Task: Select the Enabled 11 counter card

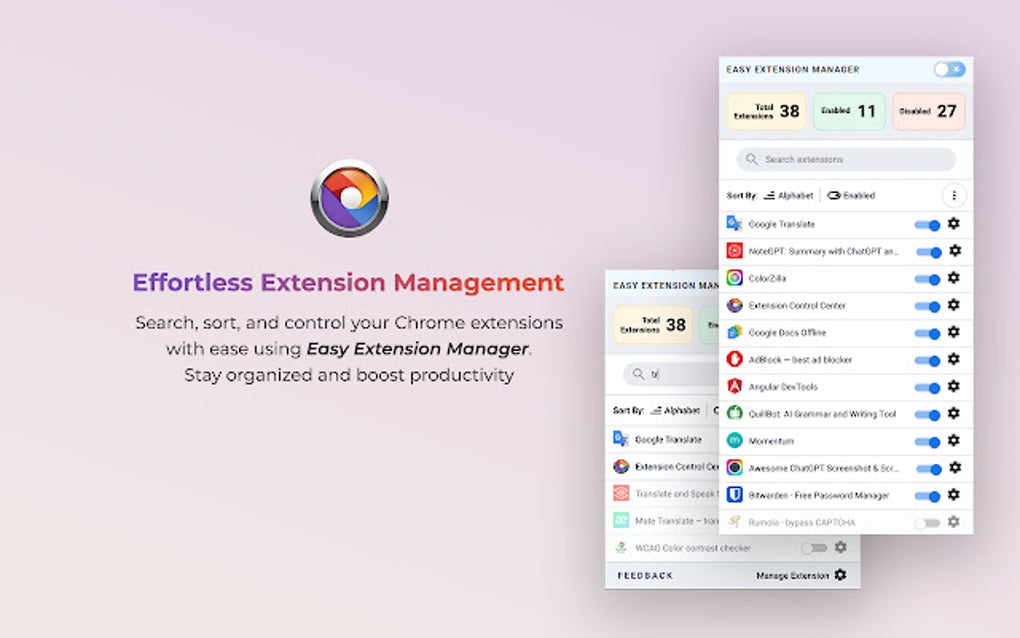Action: (849, 110)
